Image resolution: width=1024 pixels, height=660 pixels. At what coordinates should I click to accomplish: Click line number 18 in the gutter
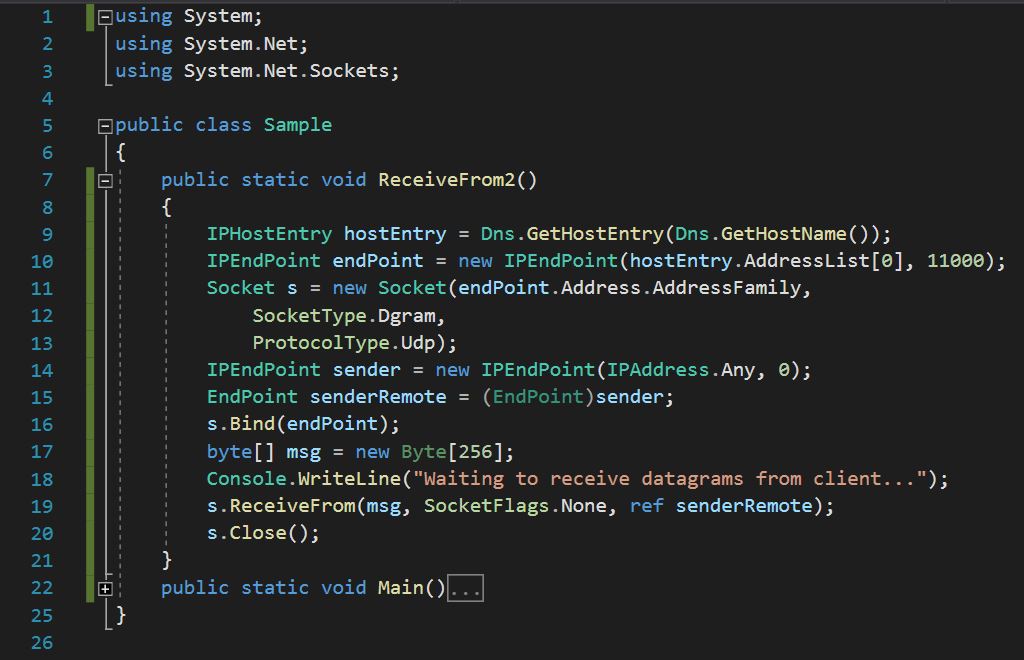tap(42, 479)
